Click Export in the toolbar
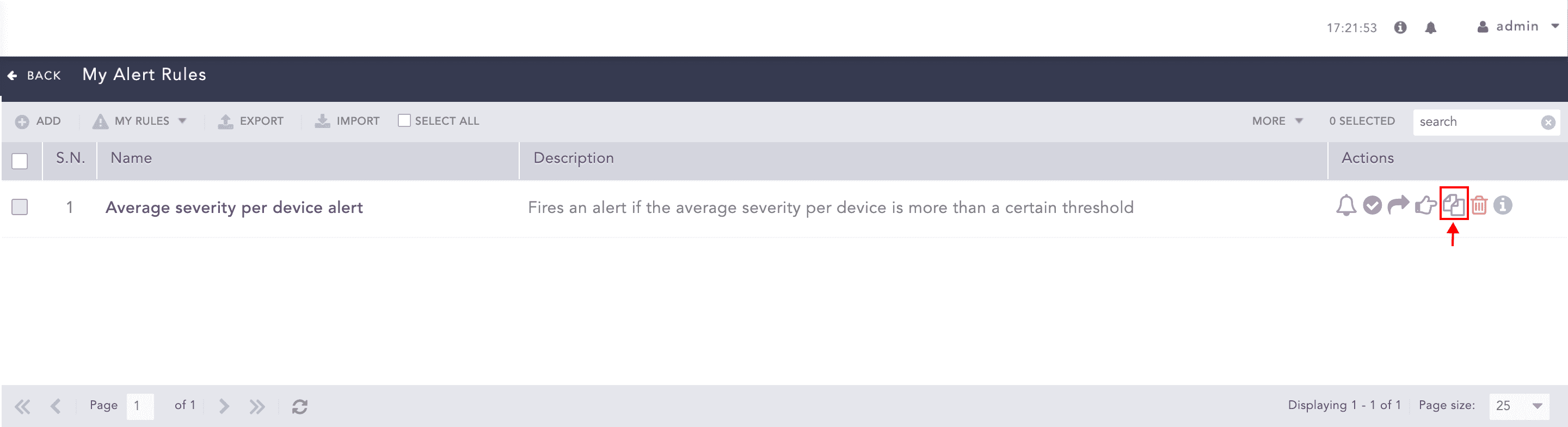The image size is (1568, 427). pos(251,121)
